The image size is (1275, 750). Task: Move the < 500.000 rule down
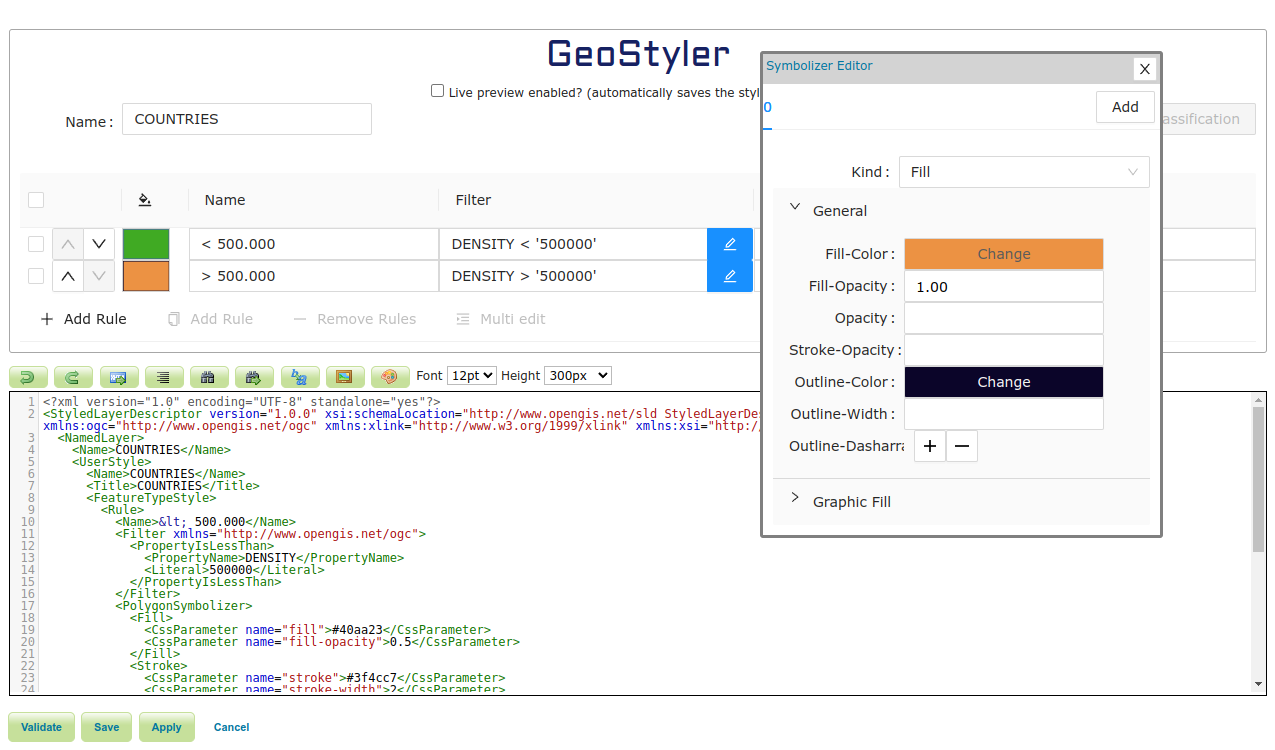(99, 244)
